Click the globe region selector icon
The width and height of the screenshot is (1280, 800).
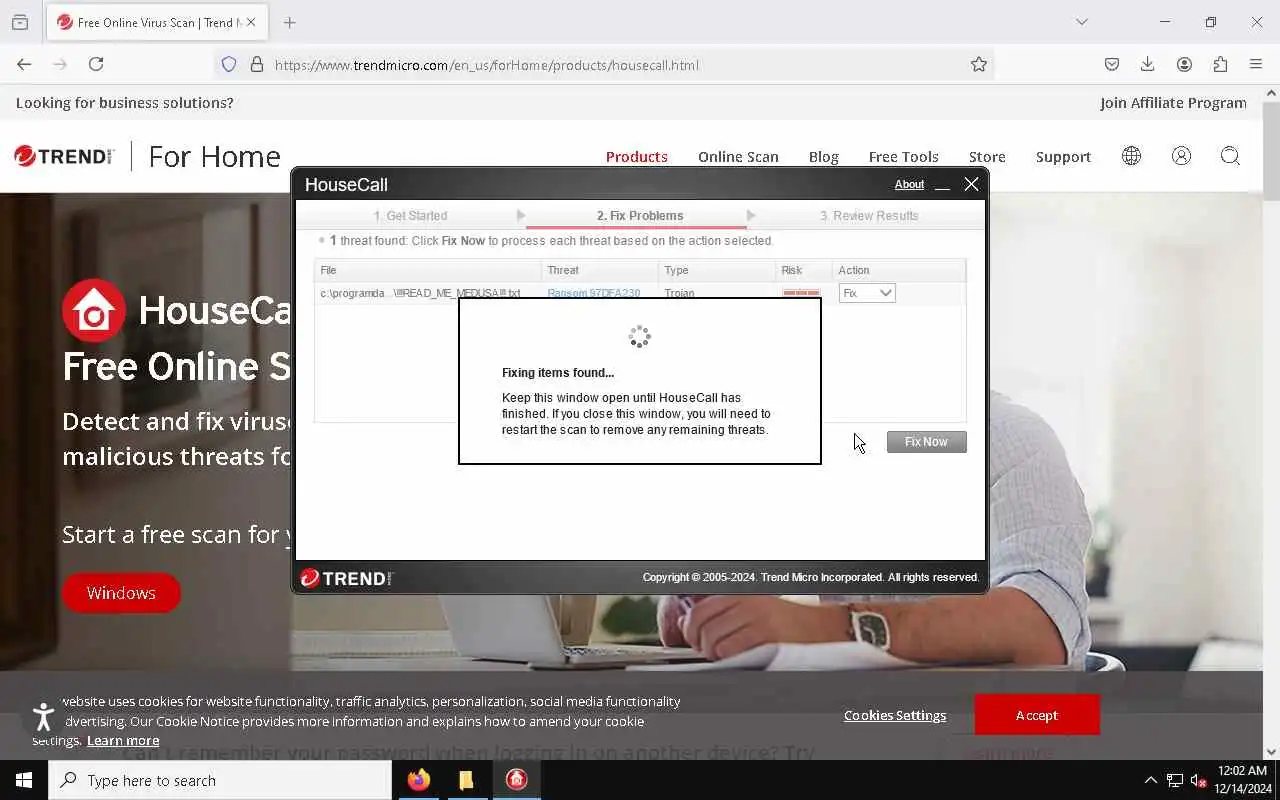[x=1131, y=156]
